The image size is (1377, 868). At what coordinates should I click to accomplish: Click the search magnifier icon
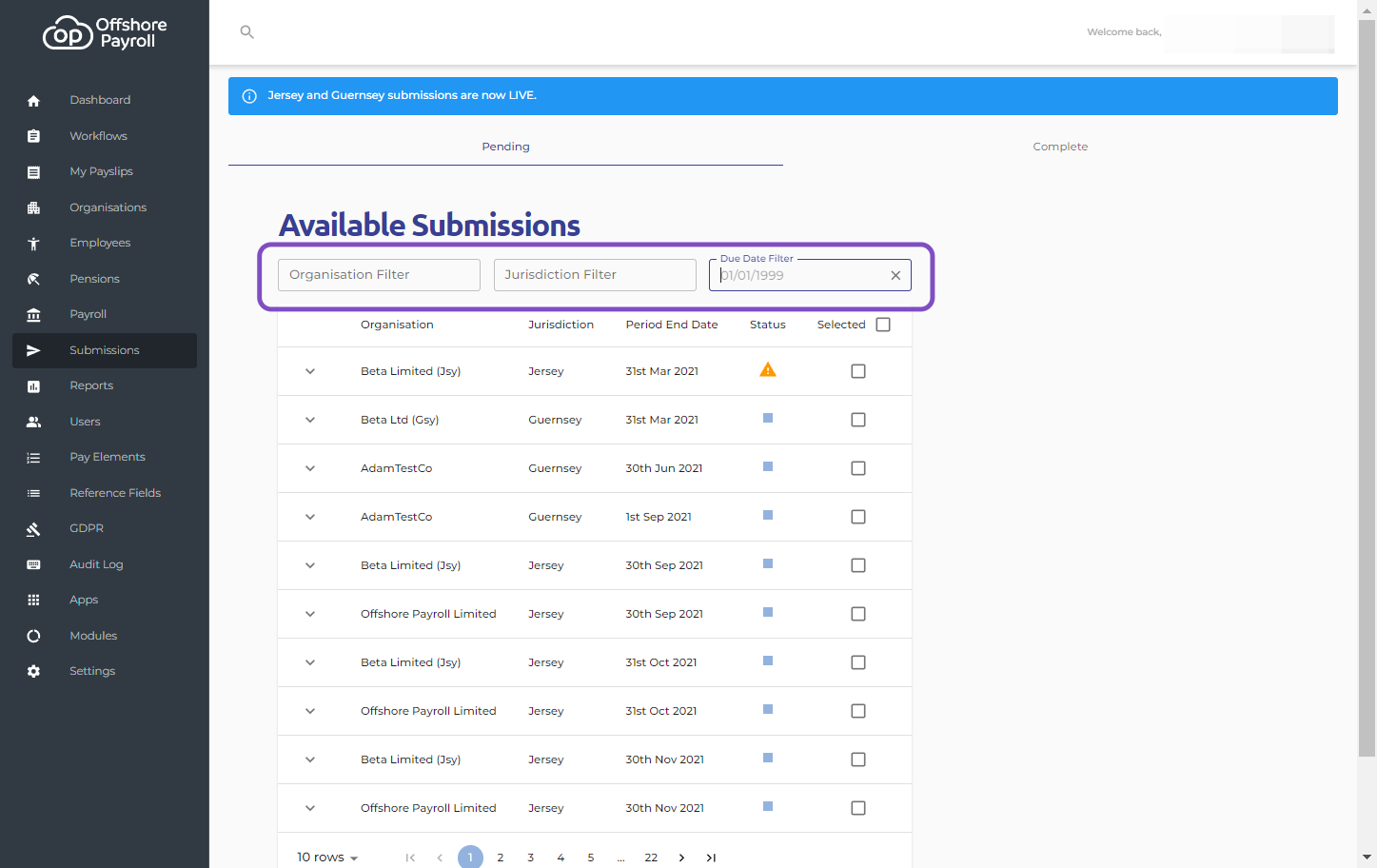246,32
